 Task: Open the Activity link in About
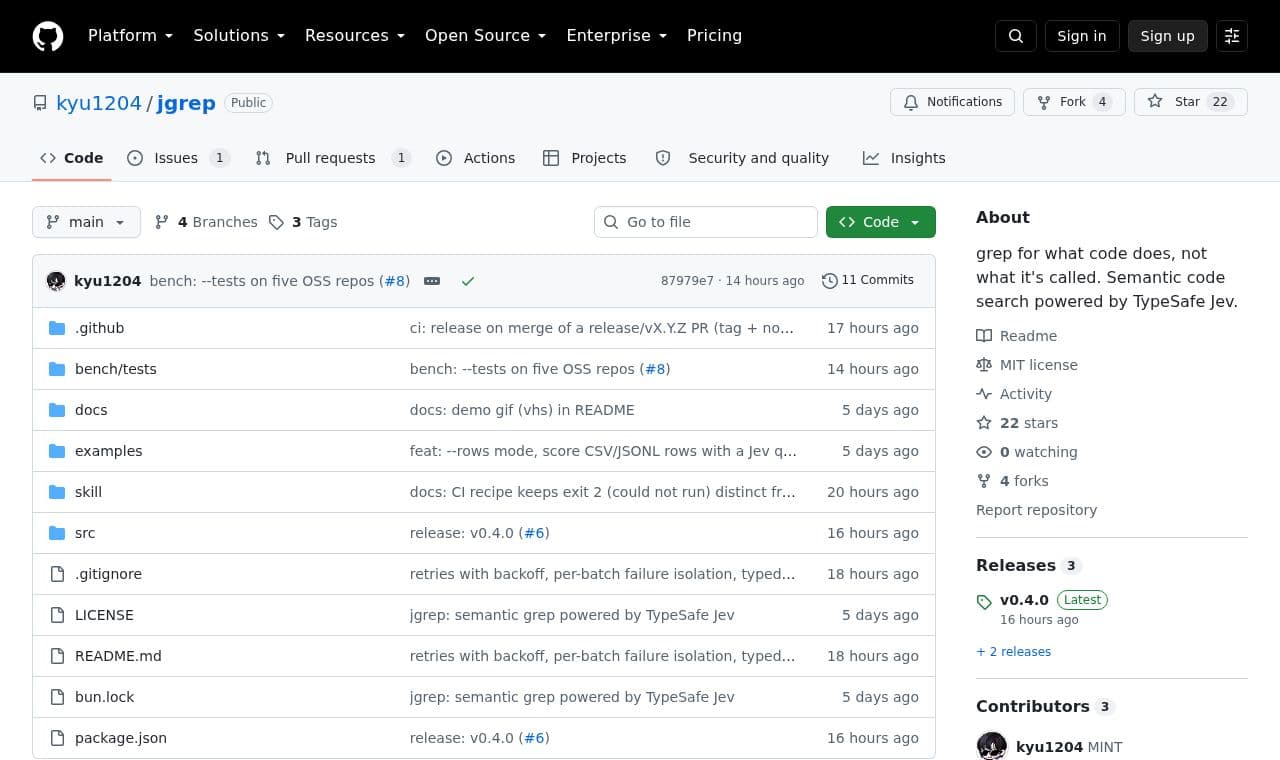[1014, 394]
